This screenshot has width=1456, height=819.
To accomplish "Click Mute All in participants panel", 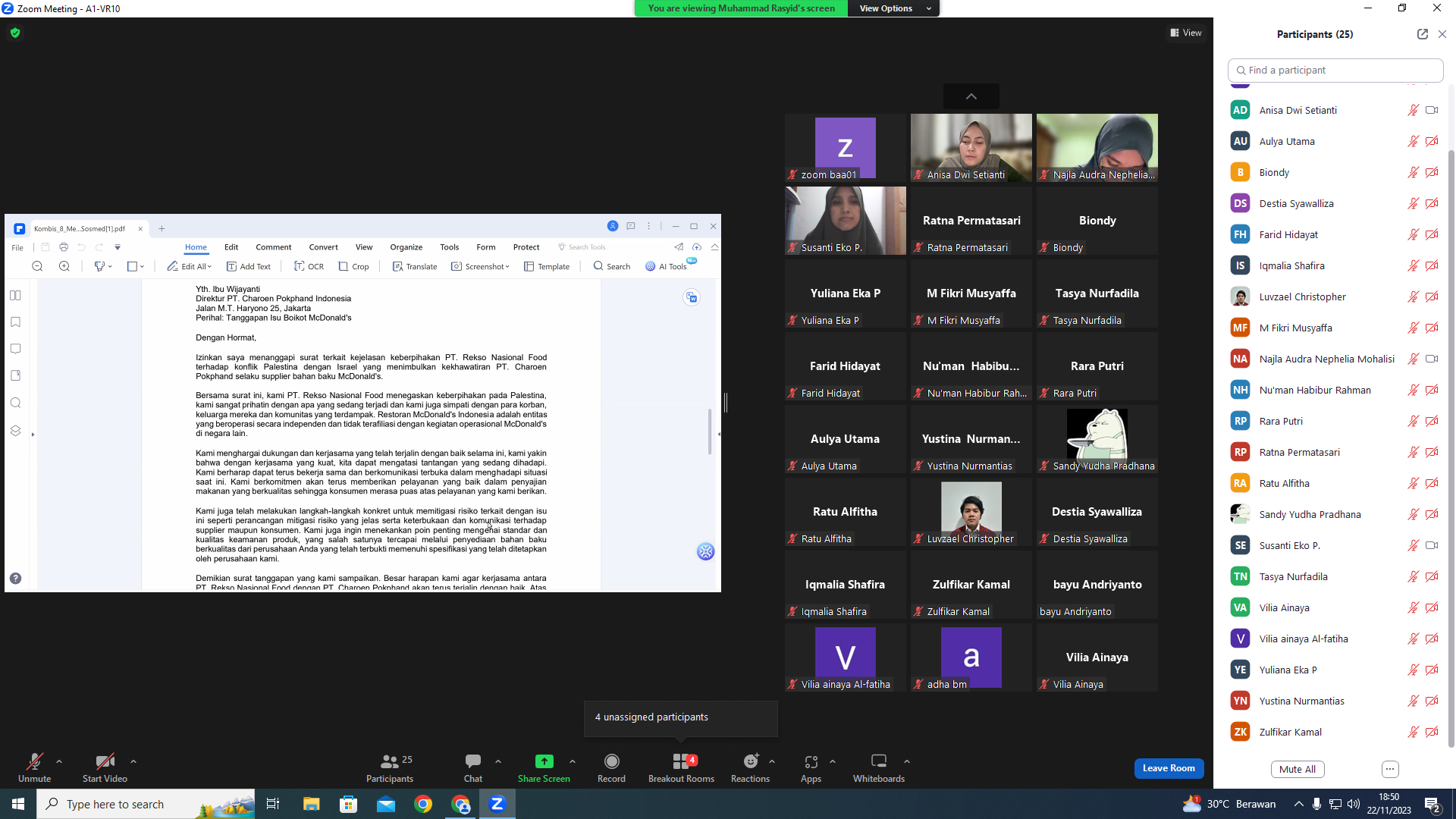I will [1298, 769].
